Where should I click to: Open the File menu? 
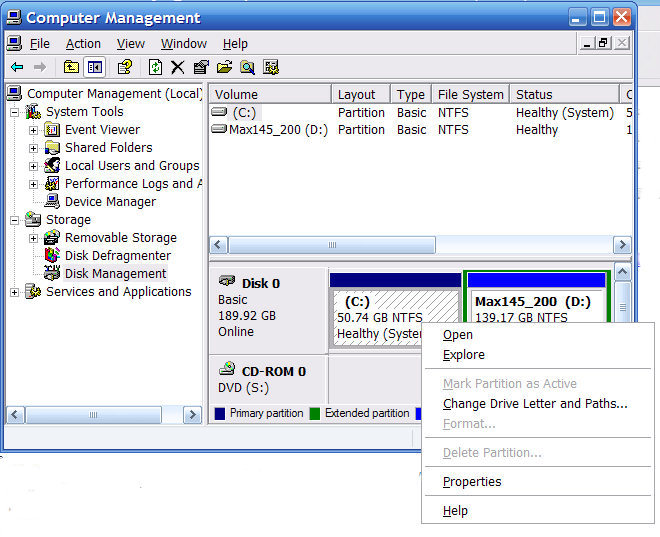[40, 44]
